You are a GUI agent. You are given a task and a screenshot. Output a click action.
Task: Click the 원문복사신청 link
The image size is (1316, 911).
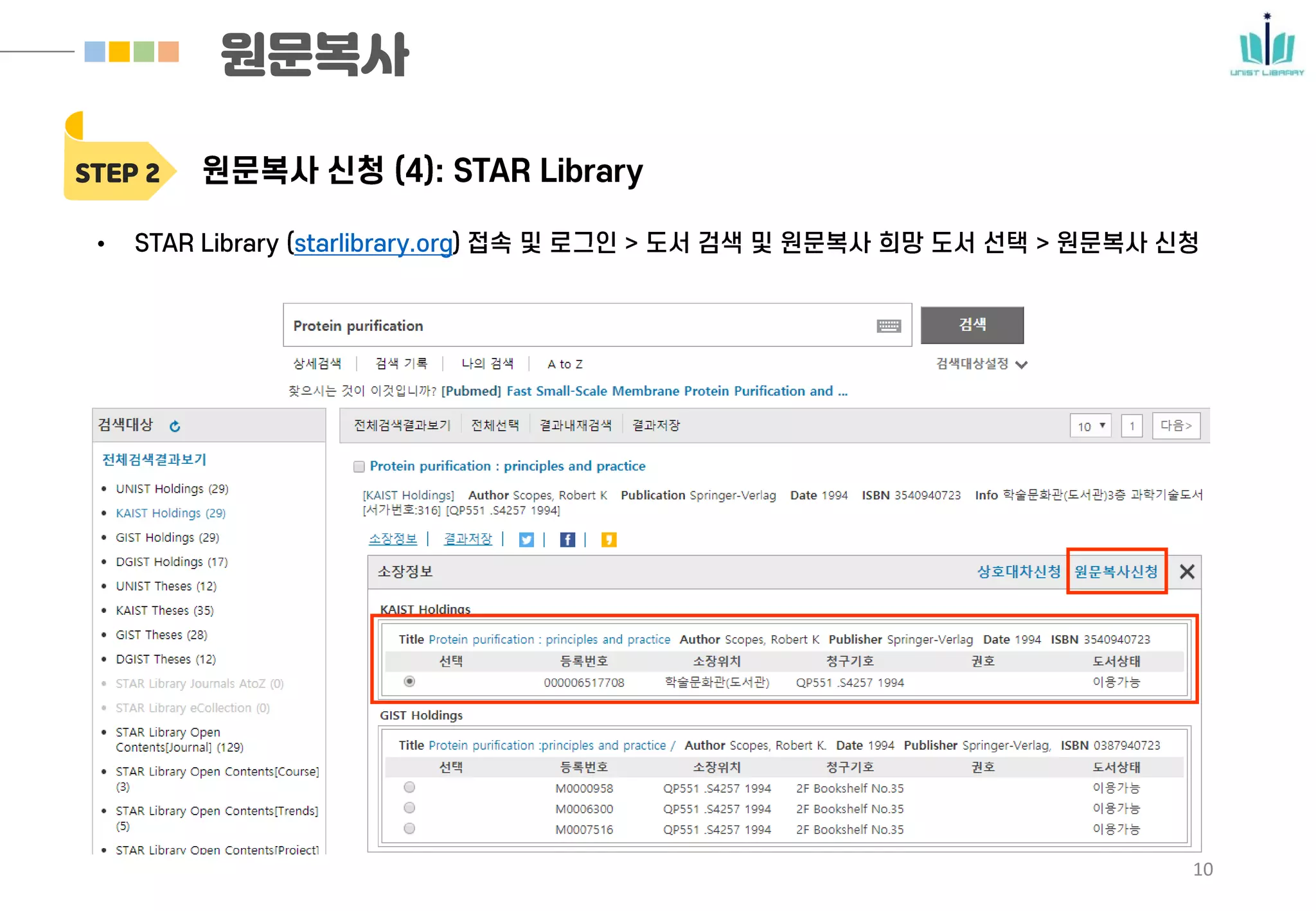point(1116,571)
